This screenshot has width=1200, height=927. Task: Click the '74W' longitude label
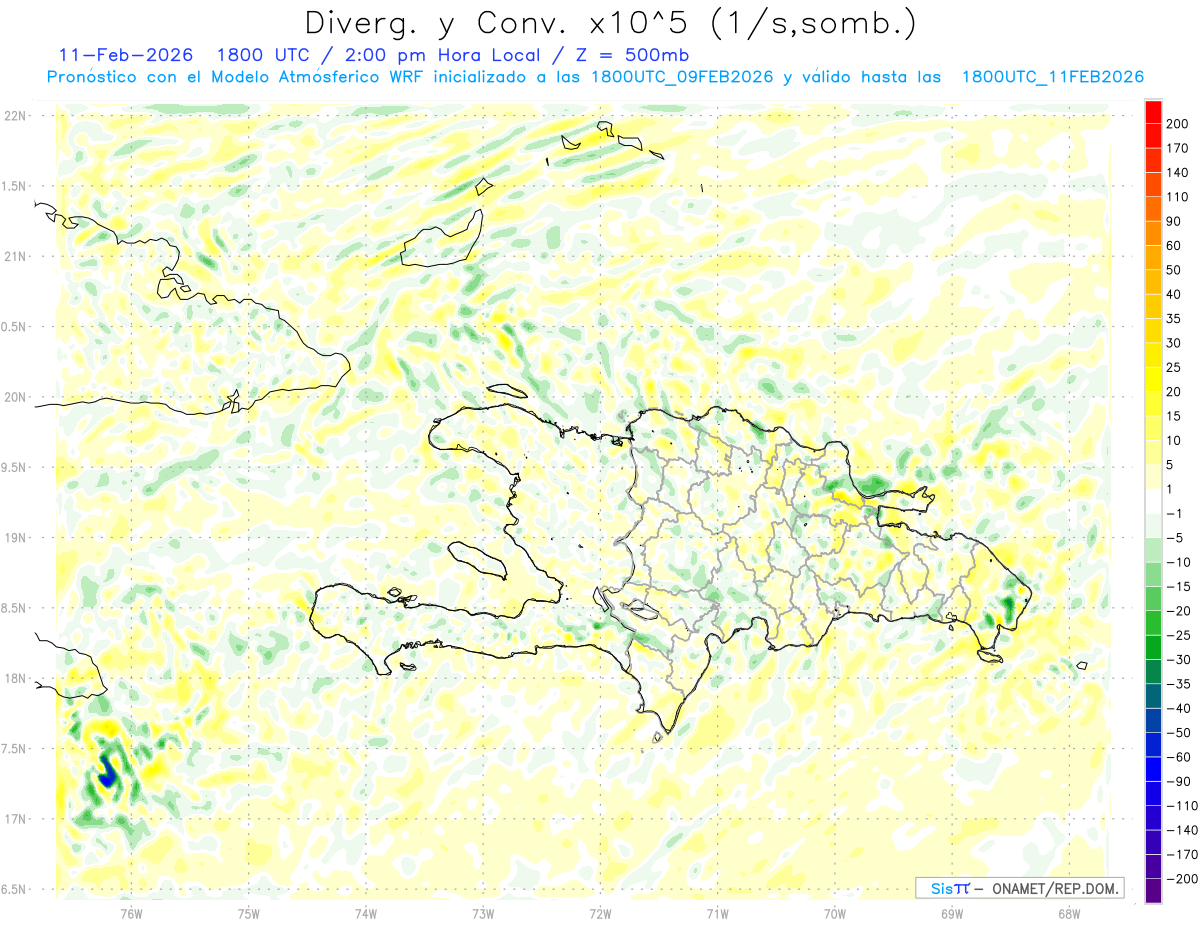click(366, 913)
